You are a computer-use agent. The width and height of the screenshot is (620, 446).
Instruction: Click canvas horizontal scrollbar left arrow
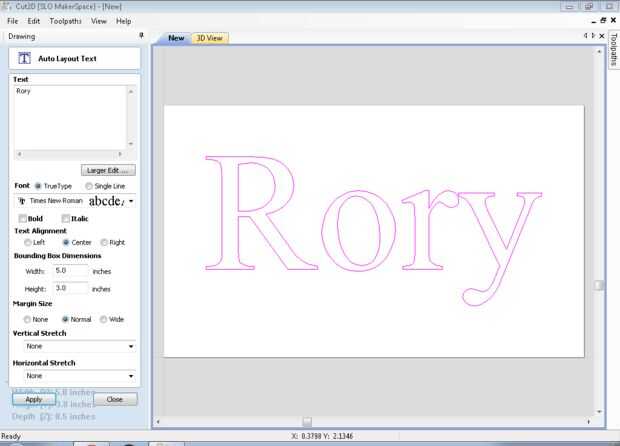click(x=158, y=422)
